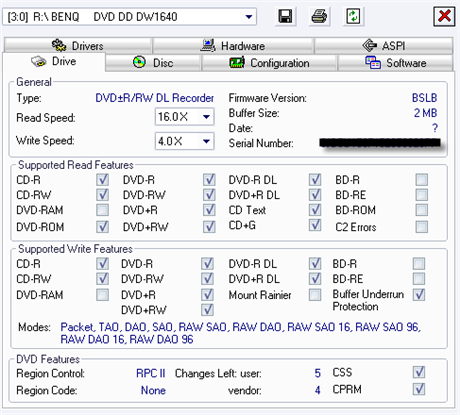Toggle BD-ROM checkbox
Image resolution: width=460 pixels, height=415 pixels.
[x=422, y=210]
